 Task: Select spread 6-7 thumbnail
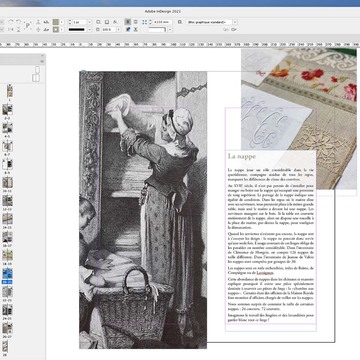point(7,146)
